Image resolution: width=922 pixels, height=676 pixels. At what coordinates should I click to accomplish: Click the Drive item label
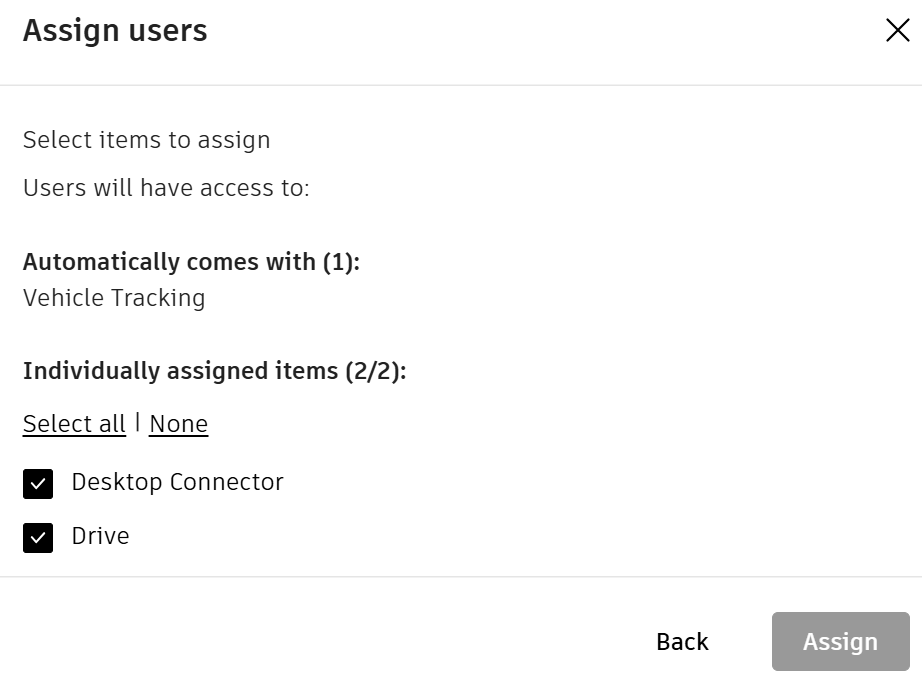click(100, 536)
